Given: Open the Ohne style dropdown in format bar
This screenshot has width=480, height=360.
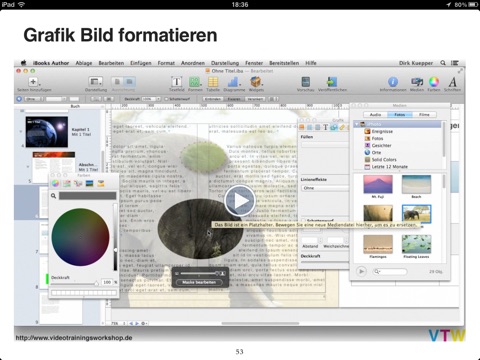Looking at the screenshot, I should (x=34, y=99).
